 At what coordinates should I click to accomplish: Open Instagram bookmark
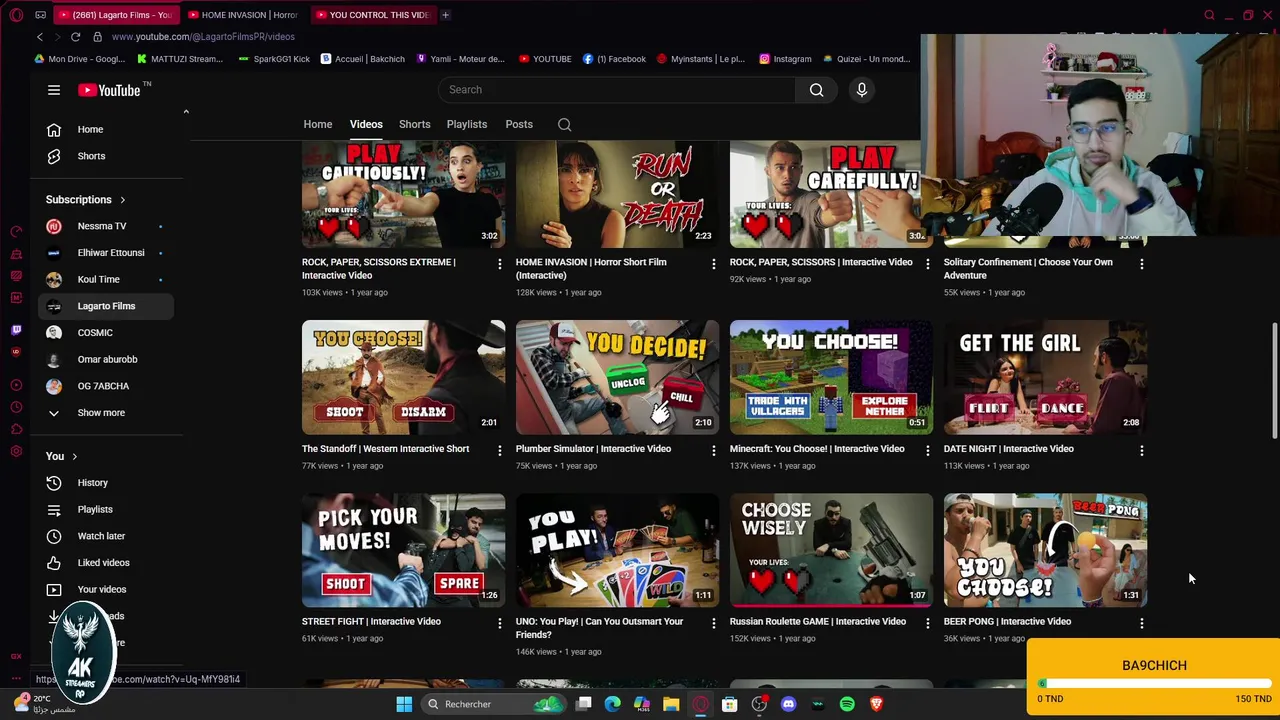[785, 59]
